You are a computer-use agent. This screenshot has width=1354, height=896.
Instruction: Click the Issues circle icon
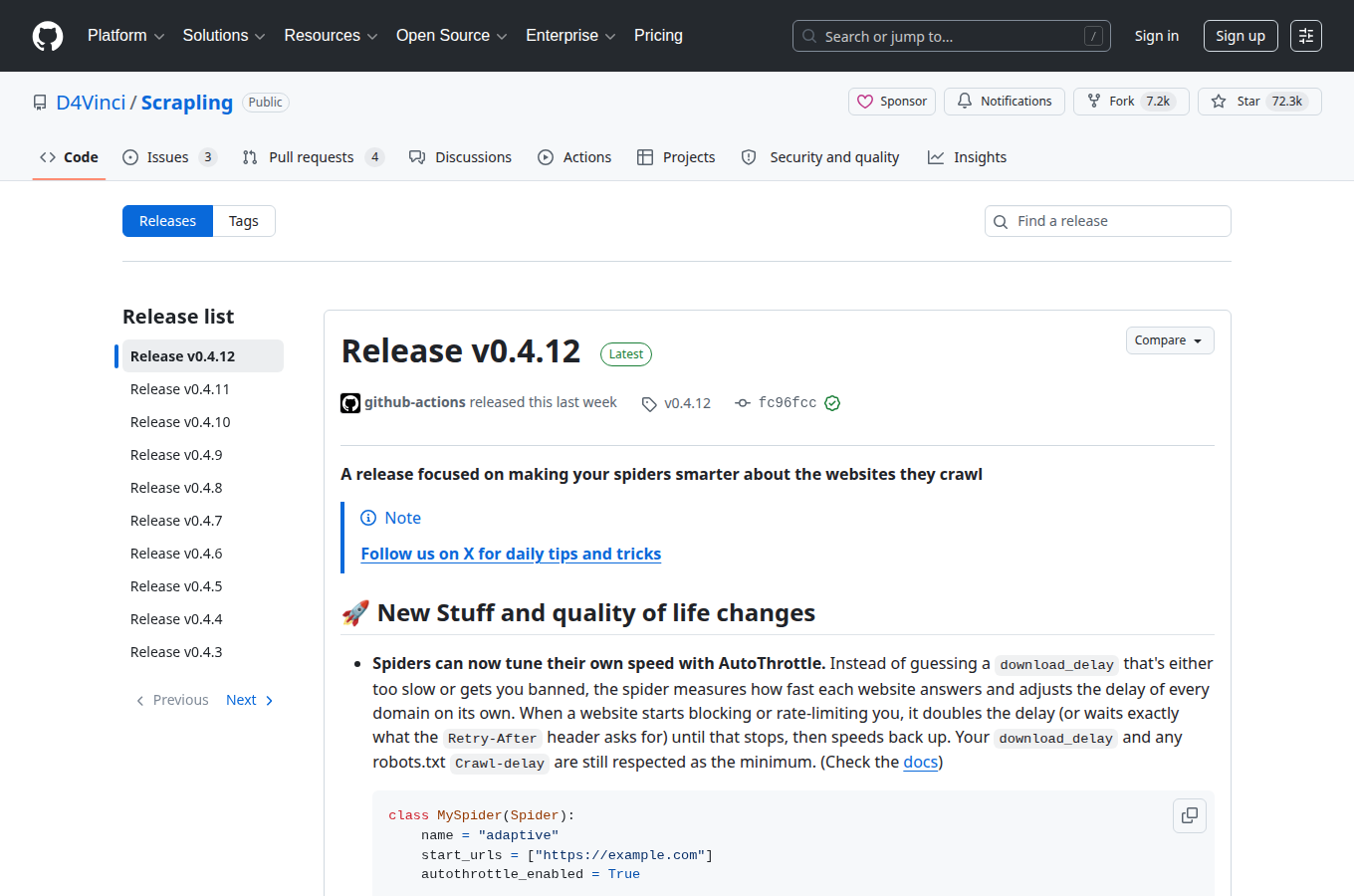[x=130, y=157]
